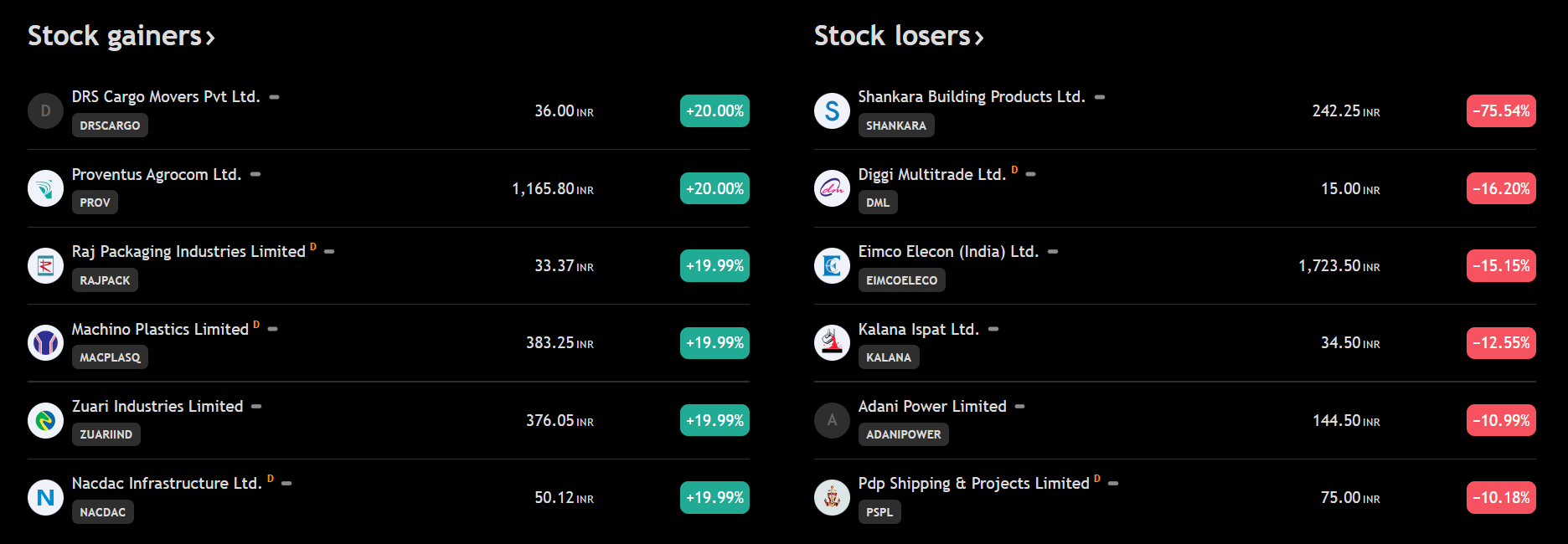1568x544 pixels.
Task: Click the Machino Plastics logo icon
Action: coord(45,343)
